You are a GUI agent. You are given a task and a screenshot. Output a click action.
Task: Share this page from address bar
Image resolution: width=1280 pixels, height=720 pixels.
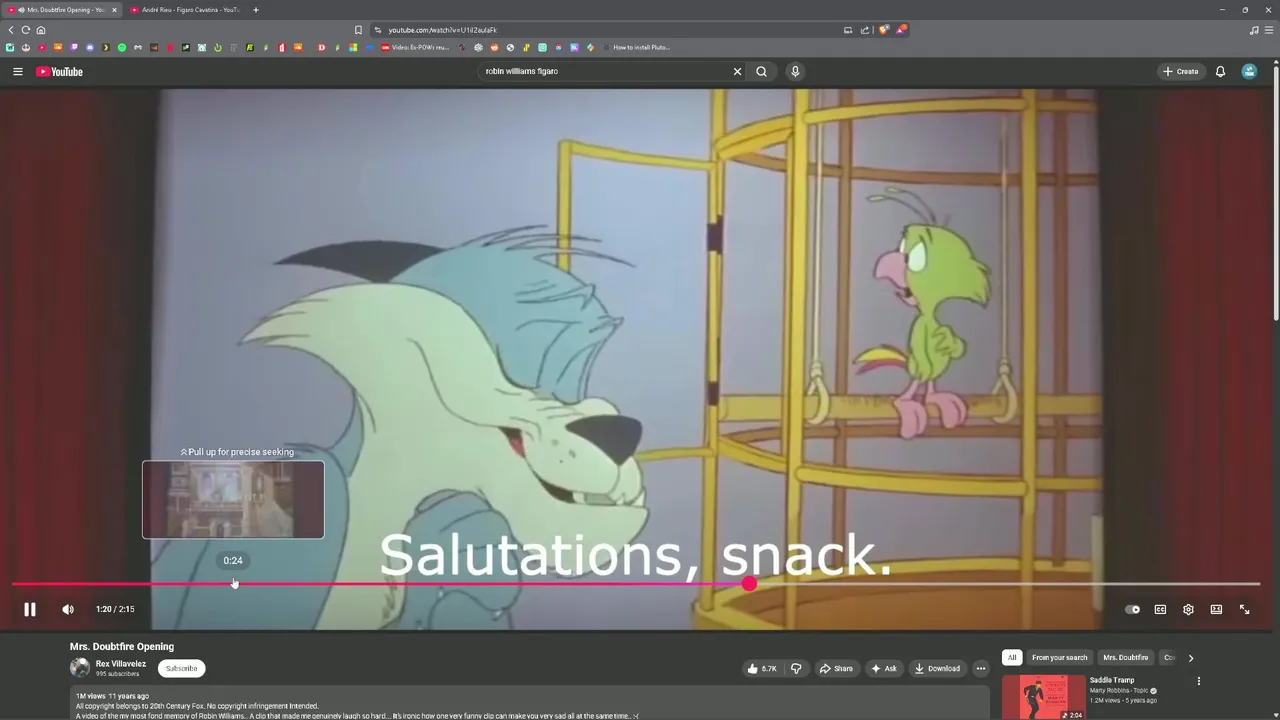[864, 30]
